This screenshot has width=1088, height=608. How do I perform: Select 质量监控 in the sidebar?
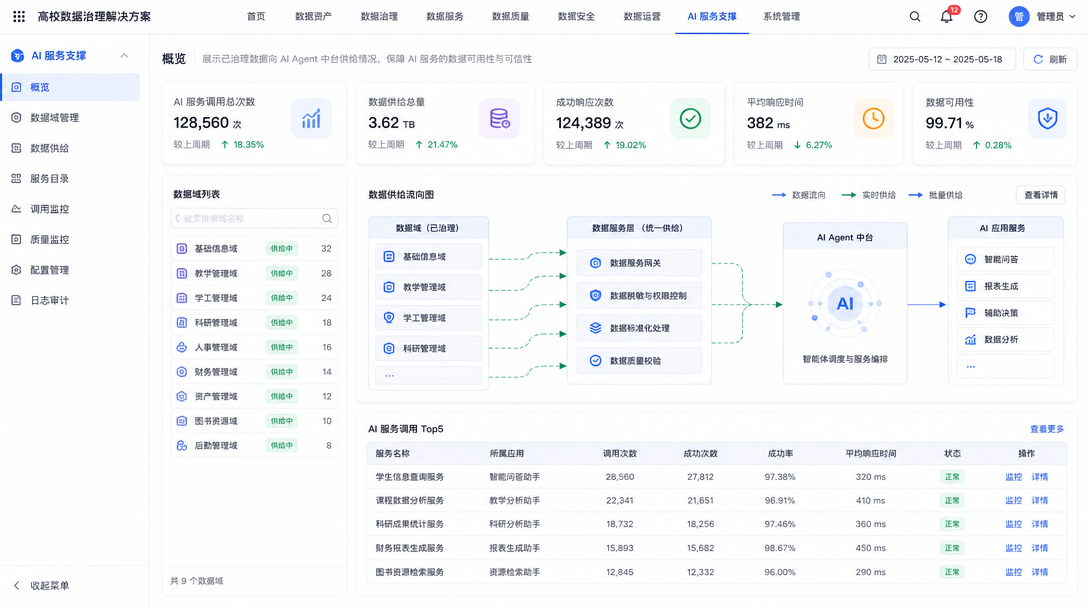70,239
